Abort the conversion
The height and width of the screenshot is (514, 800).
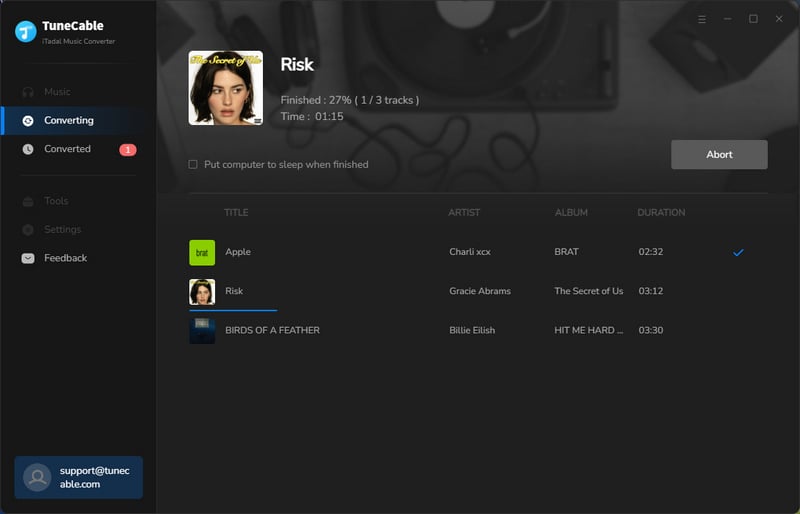click(719, 155)
